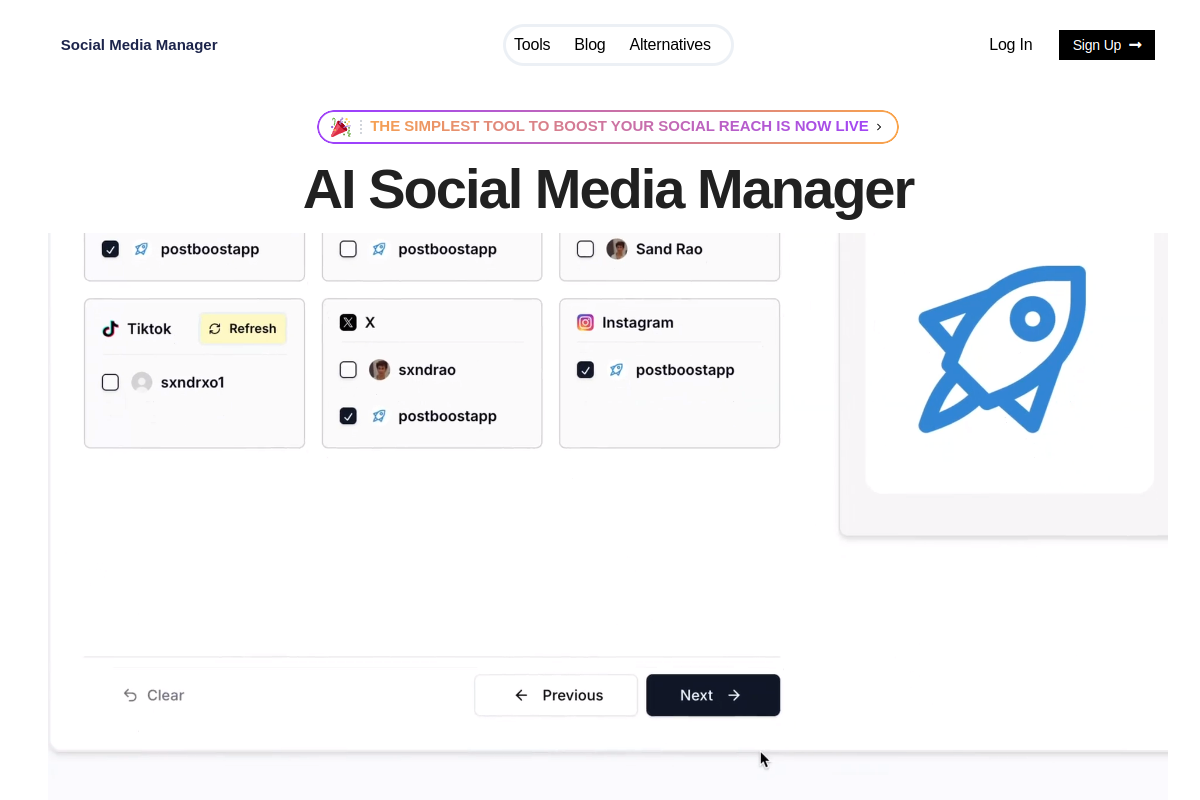Switch to the Blog section
Screen dimensions: 1200x800
point(590,44)
